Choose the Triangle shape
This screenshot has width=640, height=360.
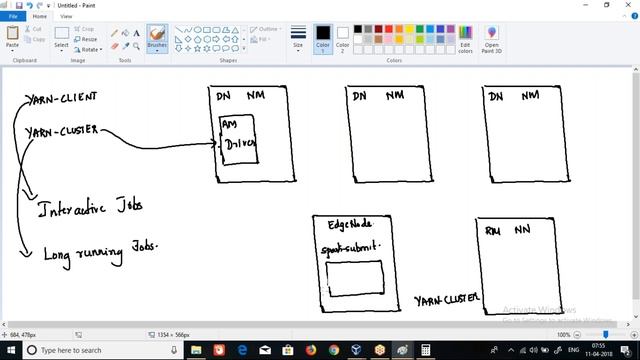tap(235, 30)
